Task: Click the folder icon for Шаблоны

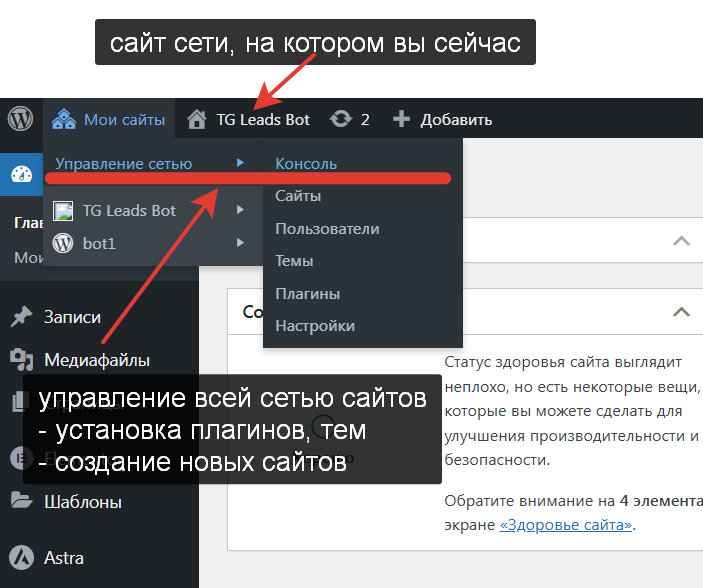Action: coord(22,501)
